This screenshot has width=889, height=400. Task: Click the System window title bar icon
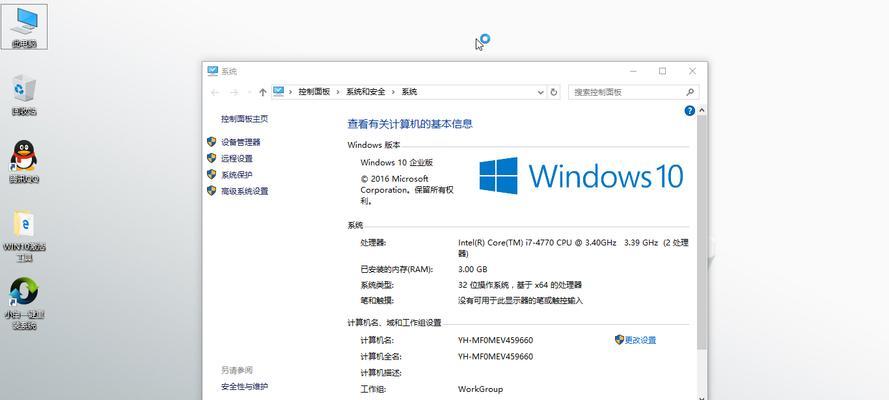(x=213, y=71)
